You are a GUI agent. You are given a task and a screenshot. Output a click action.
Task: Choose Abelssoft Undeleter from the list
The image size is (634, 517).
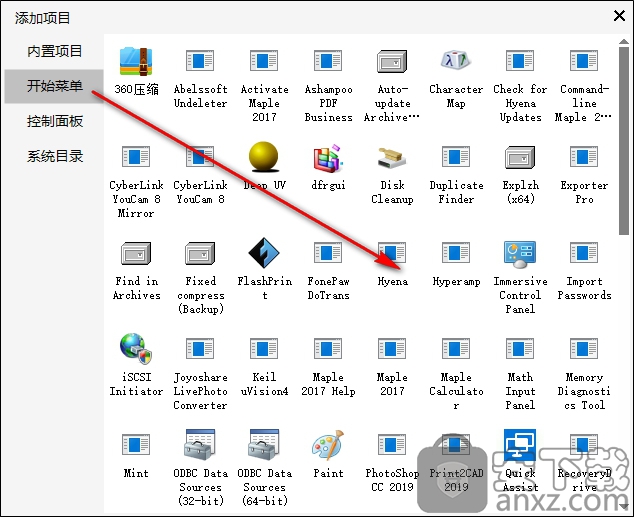click(200, 61)
